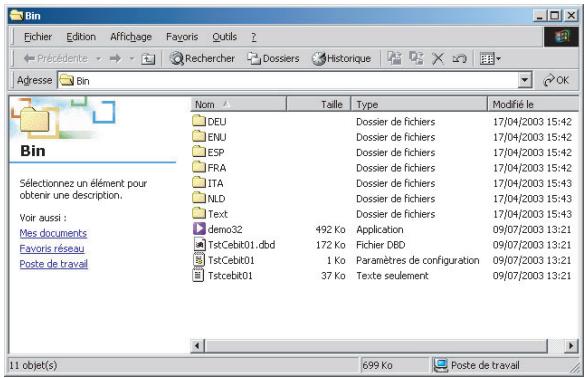Click the large folder image in left pane

tap(35, 121)
